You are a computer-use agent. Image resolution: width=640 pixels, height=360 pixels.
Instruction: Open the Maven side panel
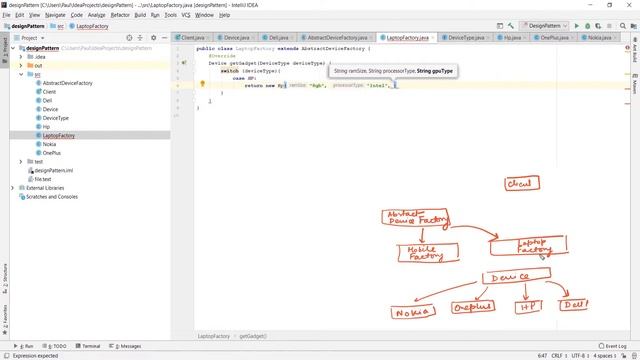[x=635, y=84]
